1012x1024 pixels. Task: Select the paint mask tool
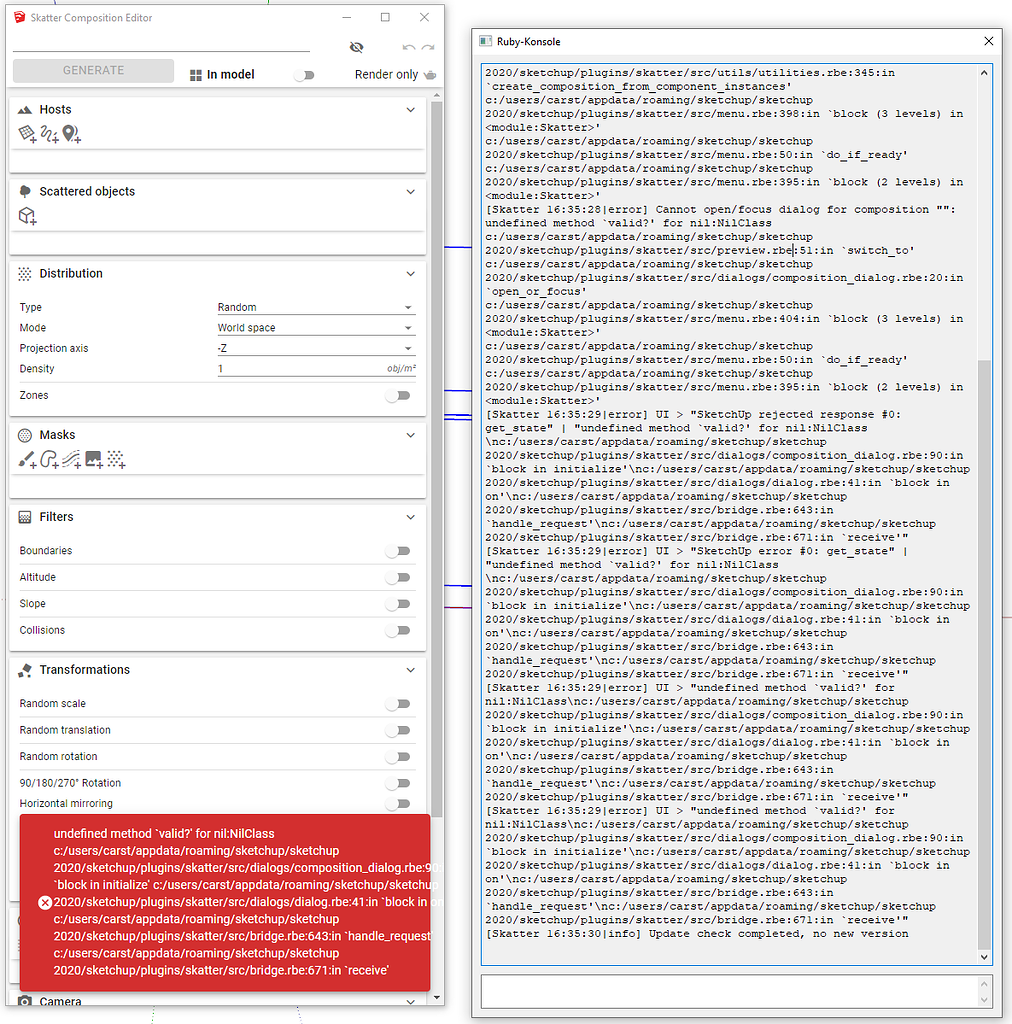tap(25, 459)
